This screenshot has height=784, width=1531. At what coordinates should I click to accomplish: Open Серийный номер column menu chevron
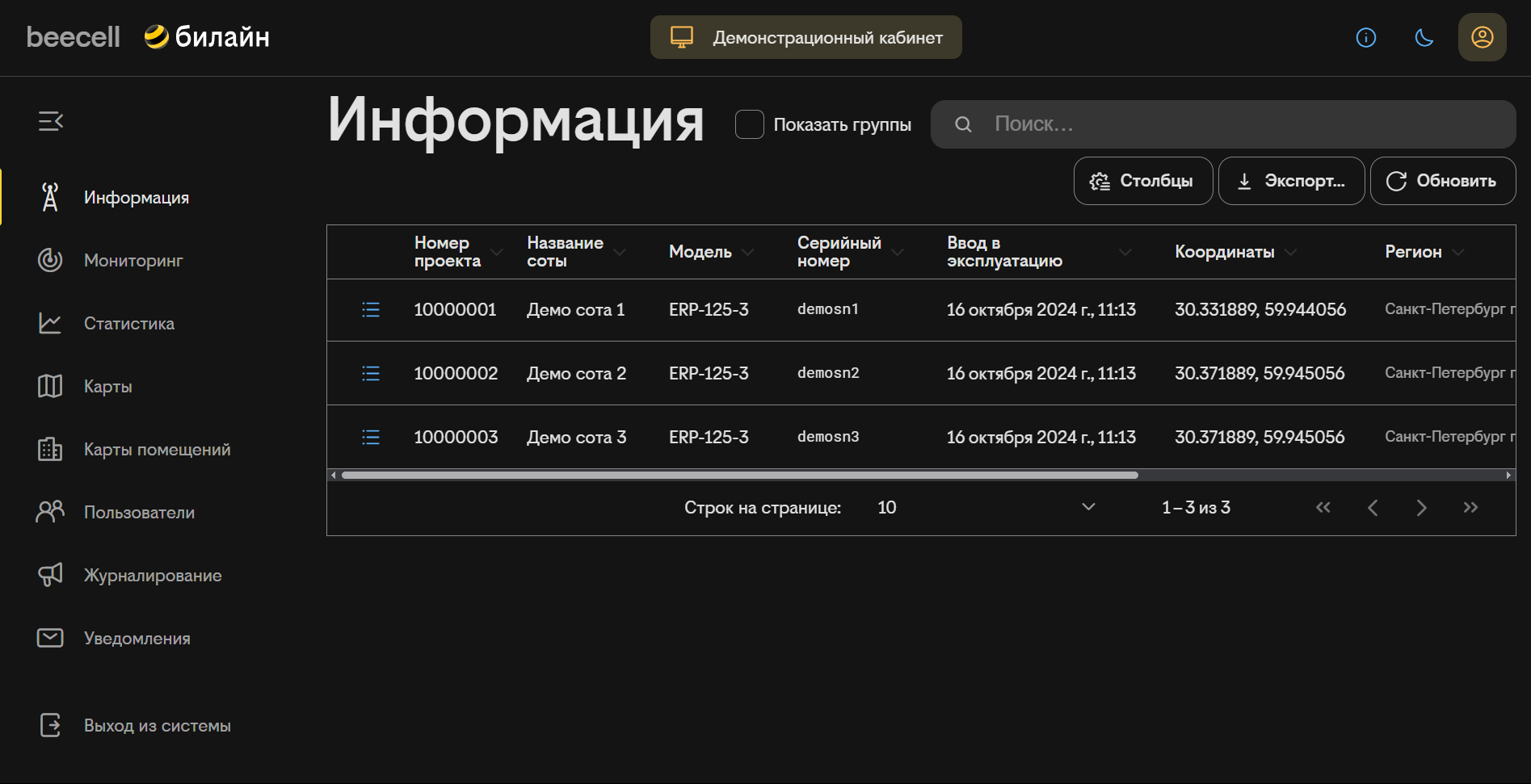coord(898,252)
